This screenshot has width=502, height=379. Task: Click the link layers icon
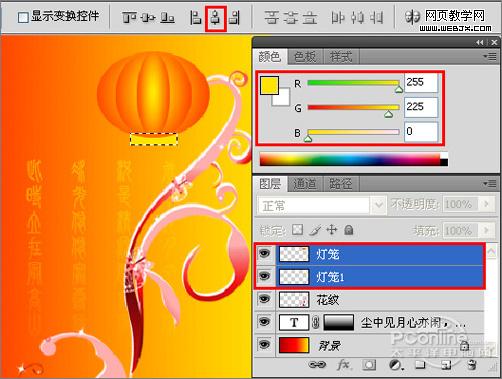tap(317, 365)
